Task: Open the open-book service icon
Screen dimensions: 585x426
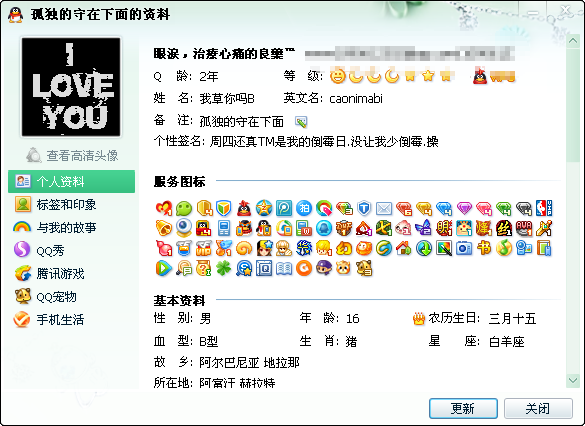Action: (x=284, y=268)
